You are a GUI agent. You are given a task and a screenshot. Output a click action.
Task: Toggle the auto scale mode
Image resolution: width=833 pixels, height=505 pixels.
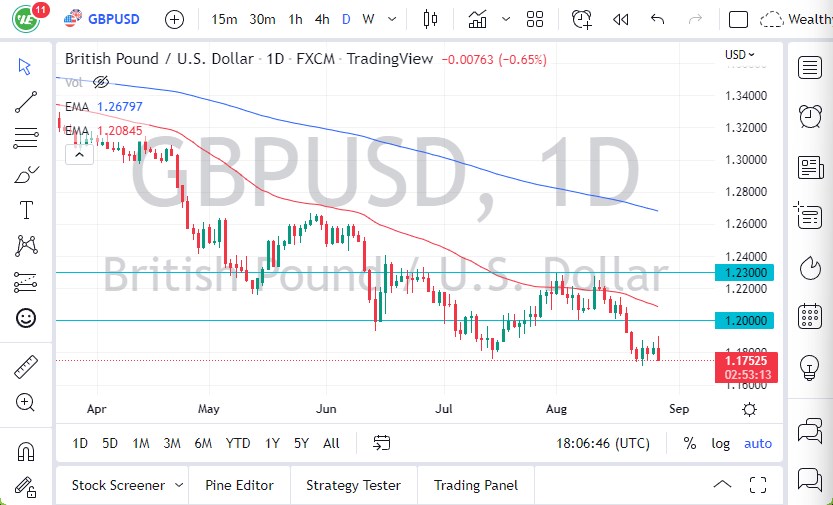click(758, 443)
